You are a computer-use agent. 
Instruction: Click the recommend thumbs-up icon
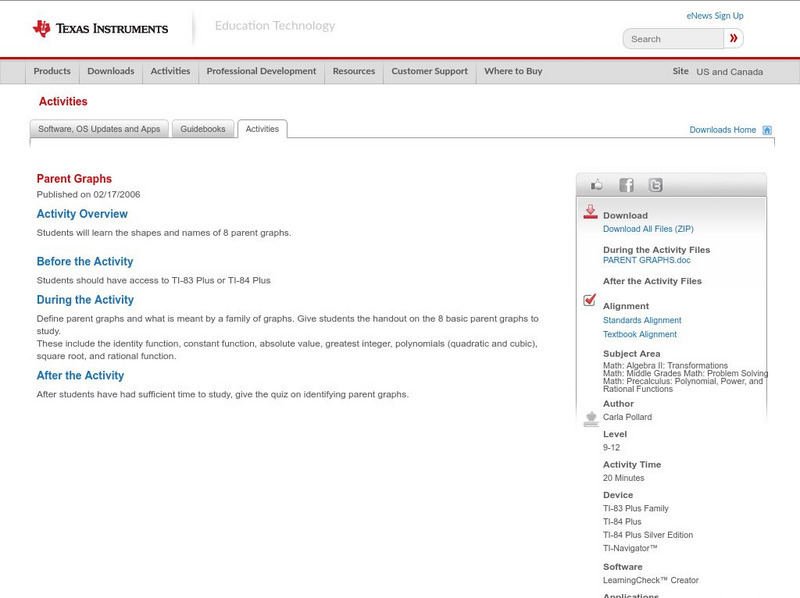[x=597, y=184]
